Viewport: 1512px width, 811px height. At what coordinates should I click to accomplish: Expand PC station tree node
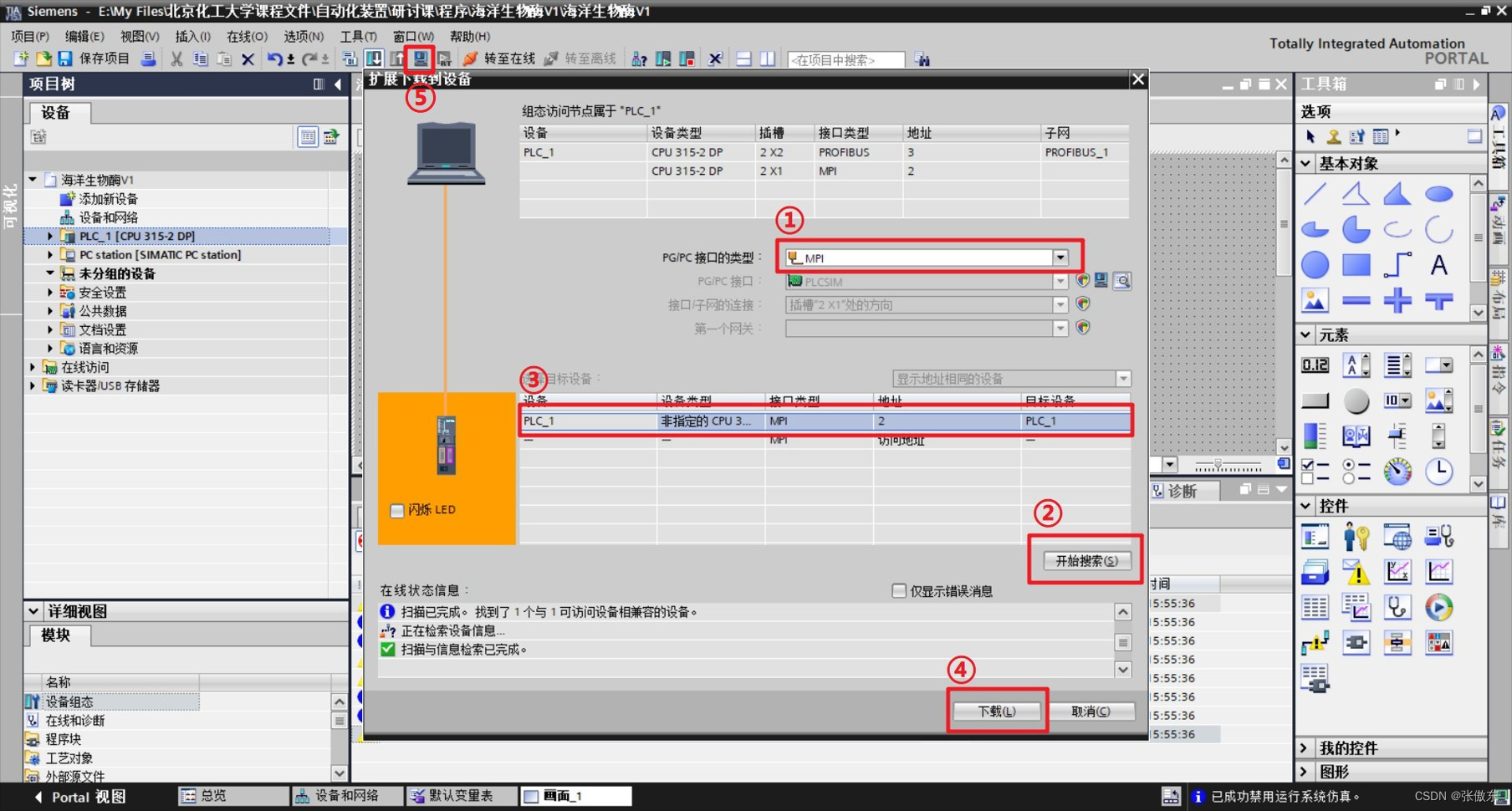[50, 255]
